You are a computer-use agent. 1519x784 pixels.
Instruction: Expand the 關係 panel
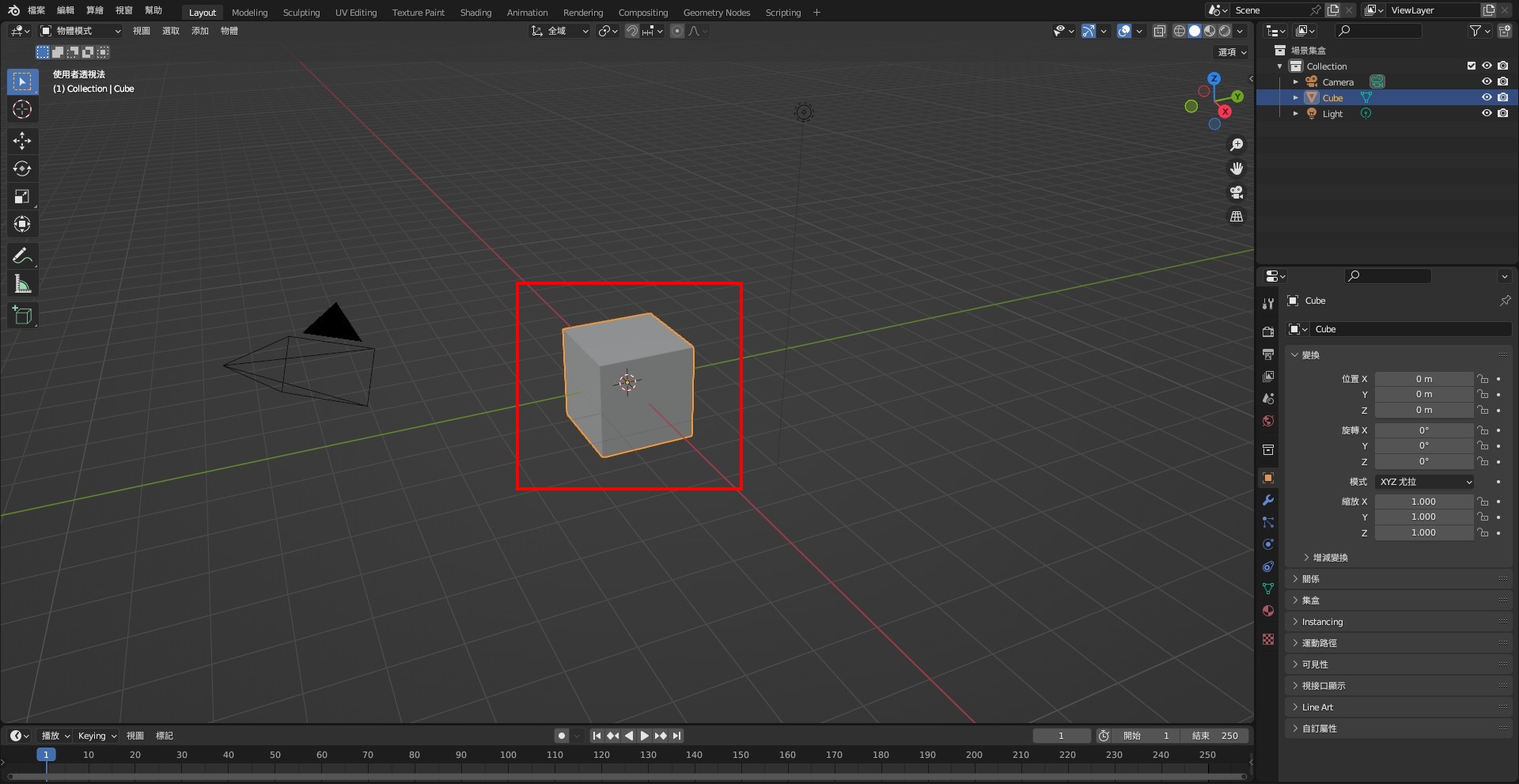(1311, 579)
